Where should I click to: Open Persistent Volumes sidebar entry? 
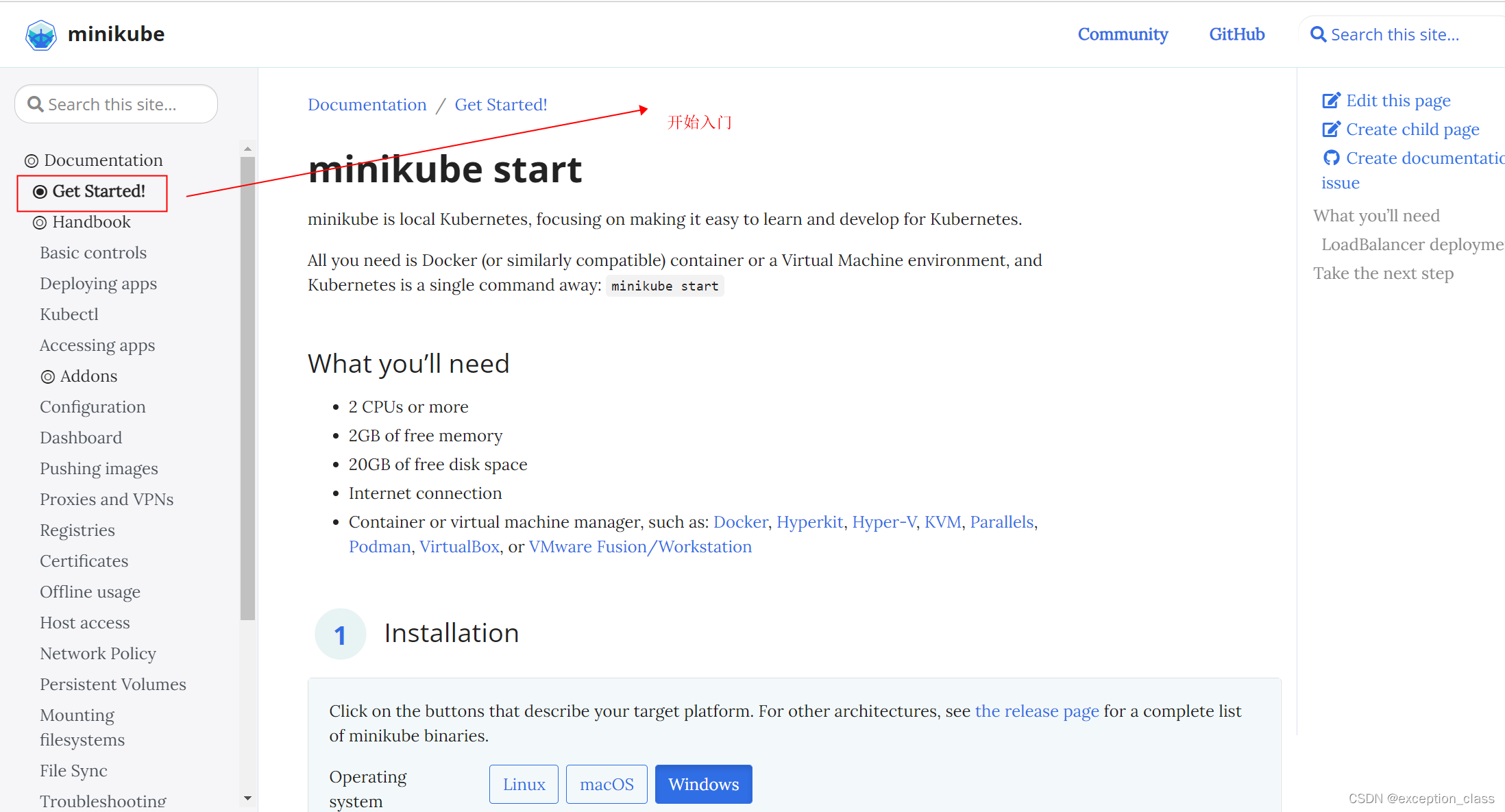click(113, 685)
